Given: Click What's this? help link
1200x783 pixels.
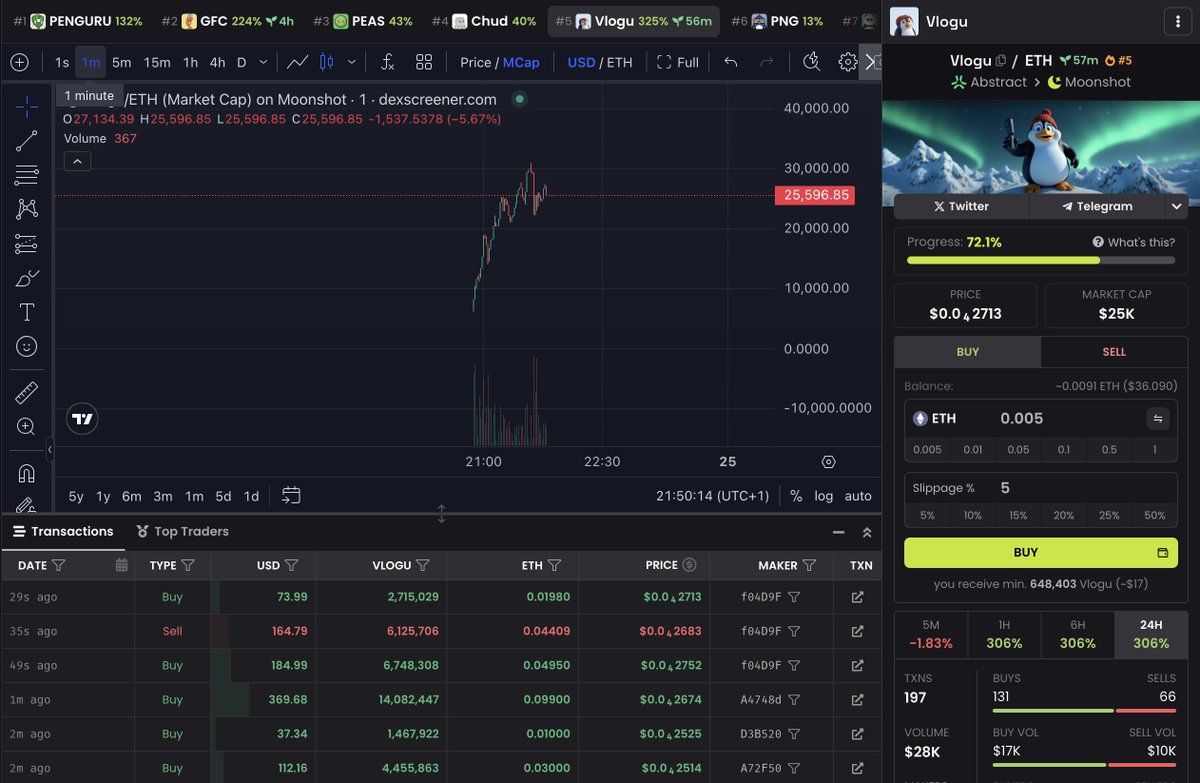Looking at the screenshot, I should pos(1134,242).
